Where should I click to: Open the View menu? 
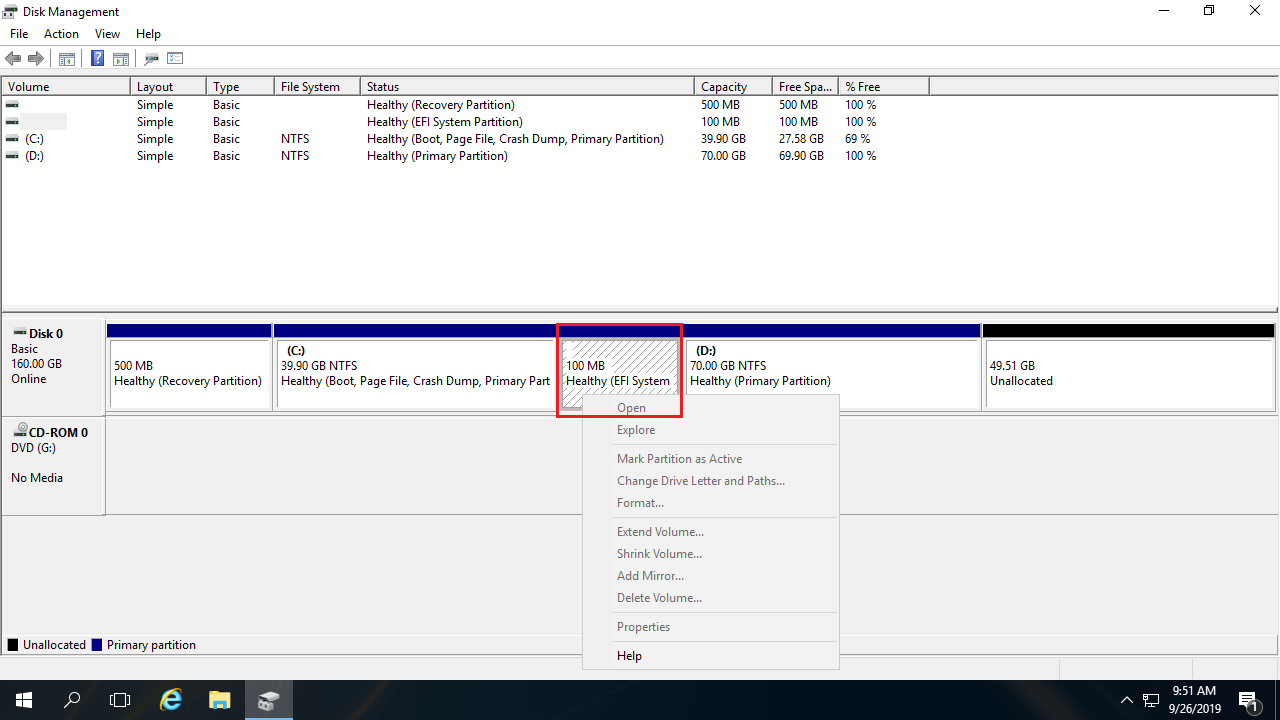pos(107,34)
